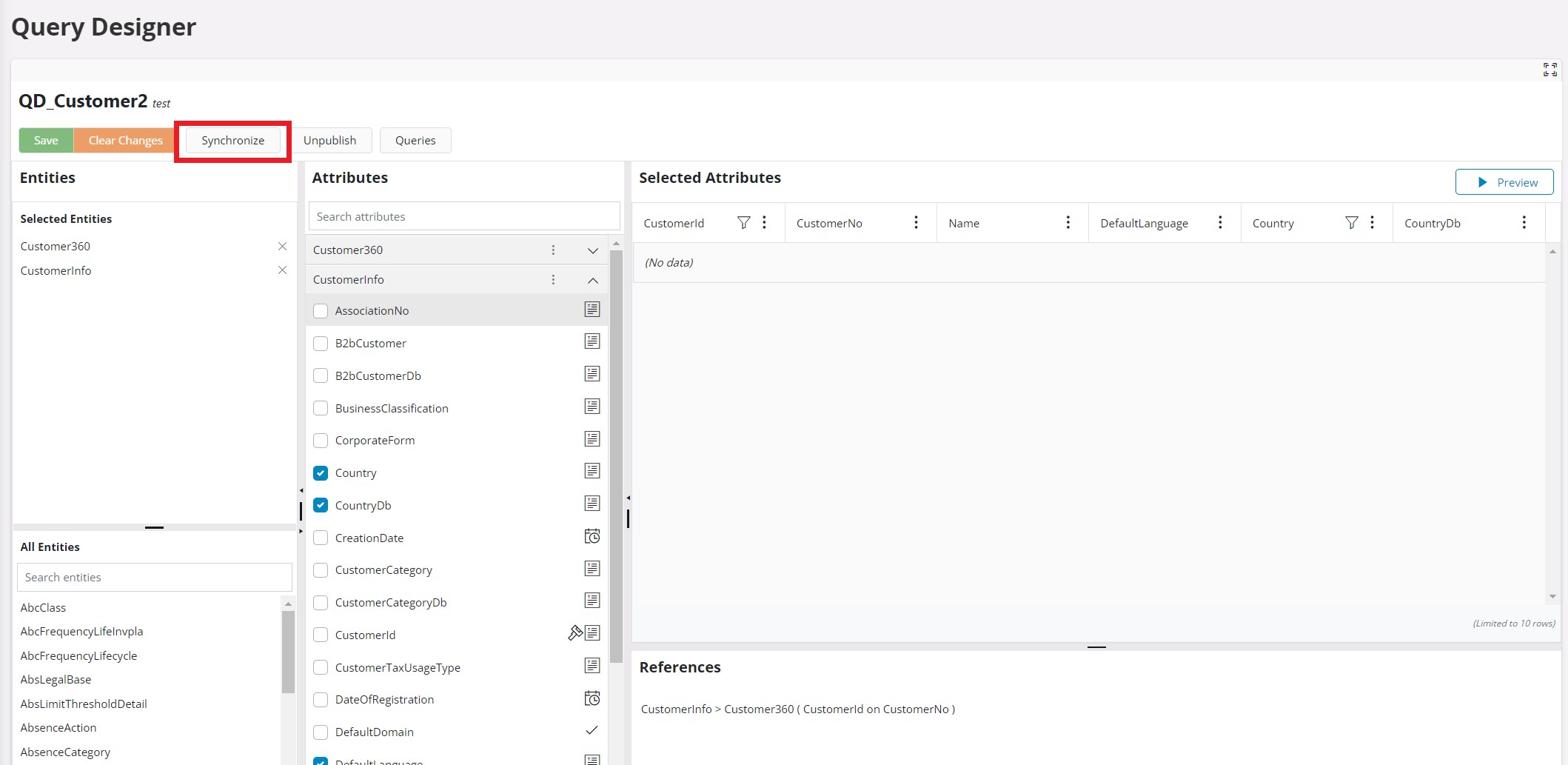Open the filter icon on Country column
Image resolution: width=1568 pixels, height=765 pixels.
[1351, 222]
